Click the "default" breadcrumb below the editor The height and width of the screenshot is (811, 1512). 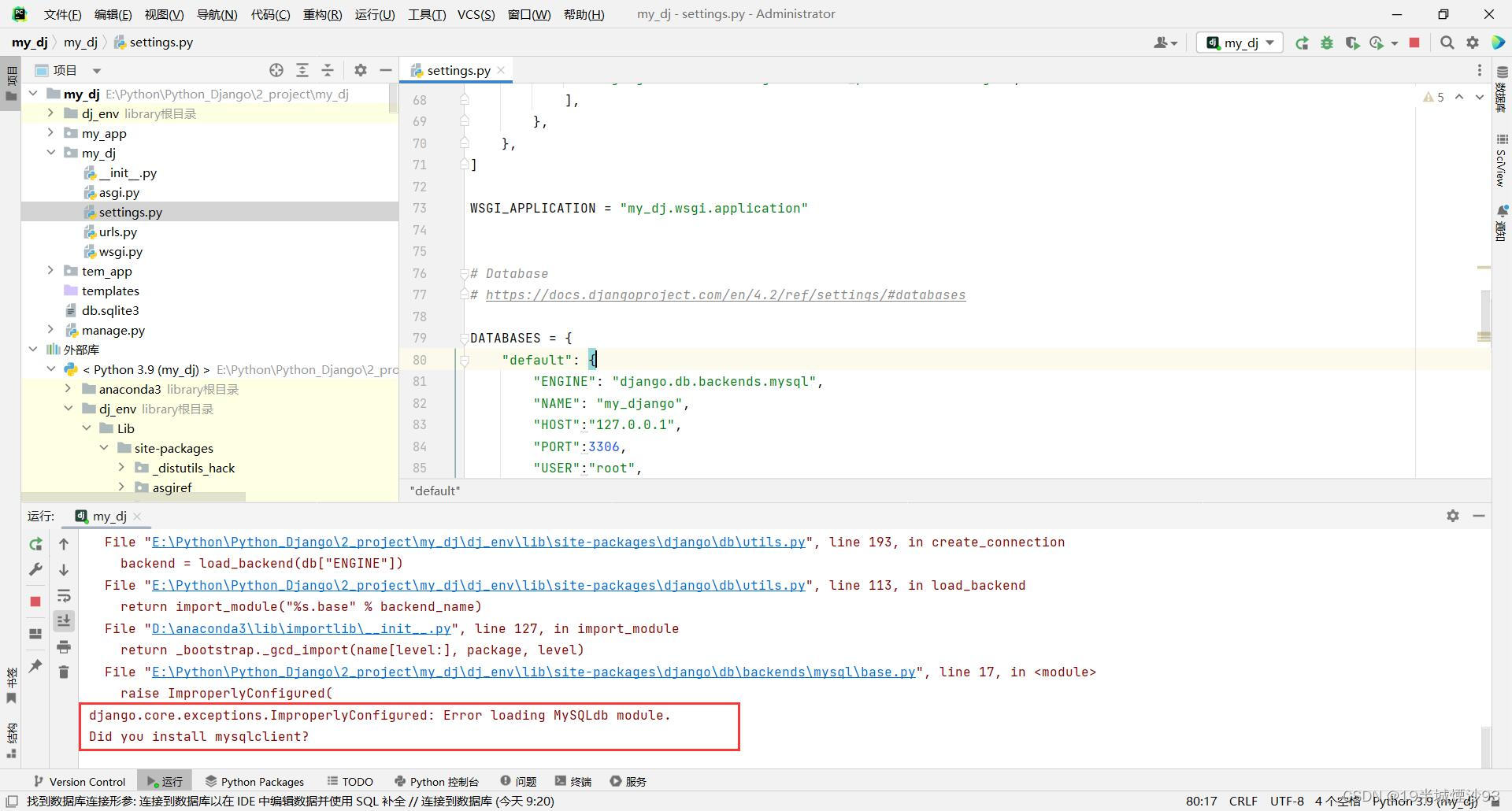click(435, 490)
